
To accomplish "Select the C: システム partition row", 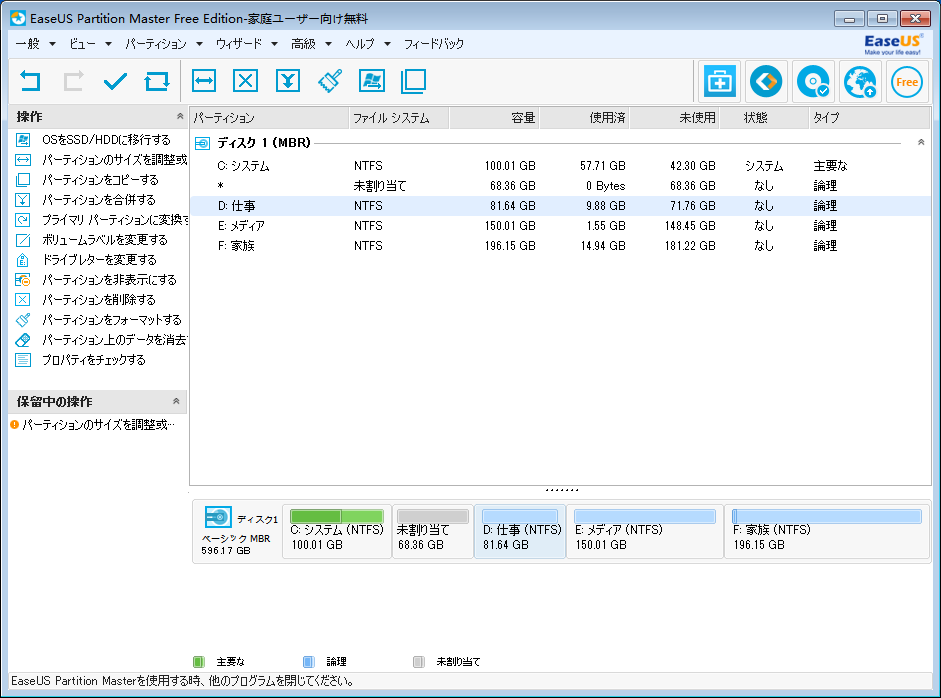I will coord(560,166).
